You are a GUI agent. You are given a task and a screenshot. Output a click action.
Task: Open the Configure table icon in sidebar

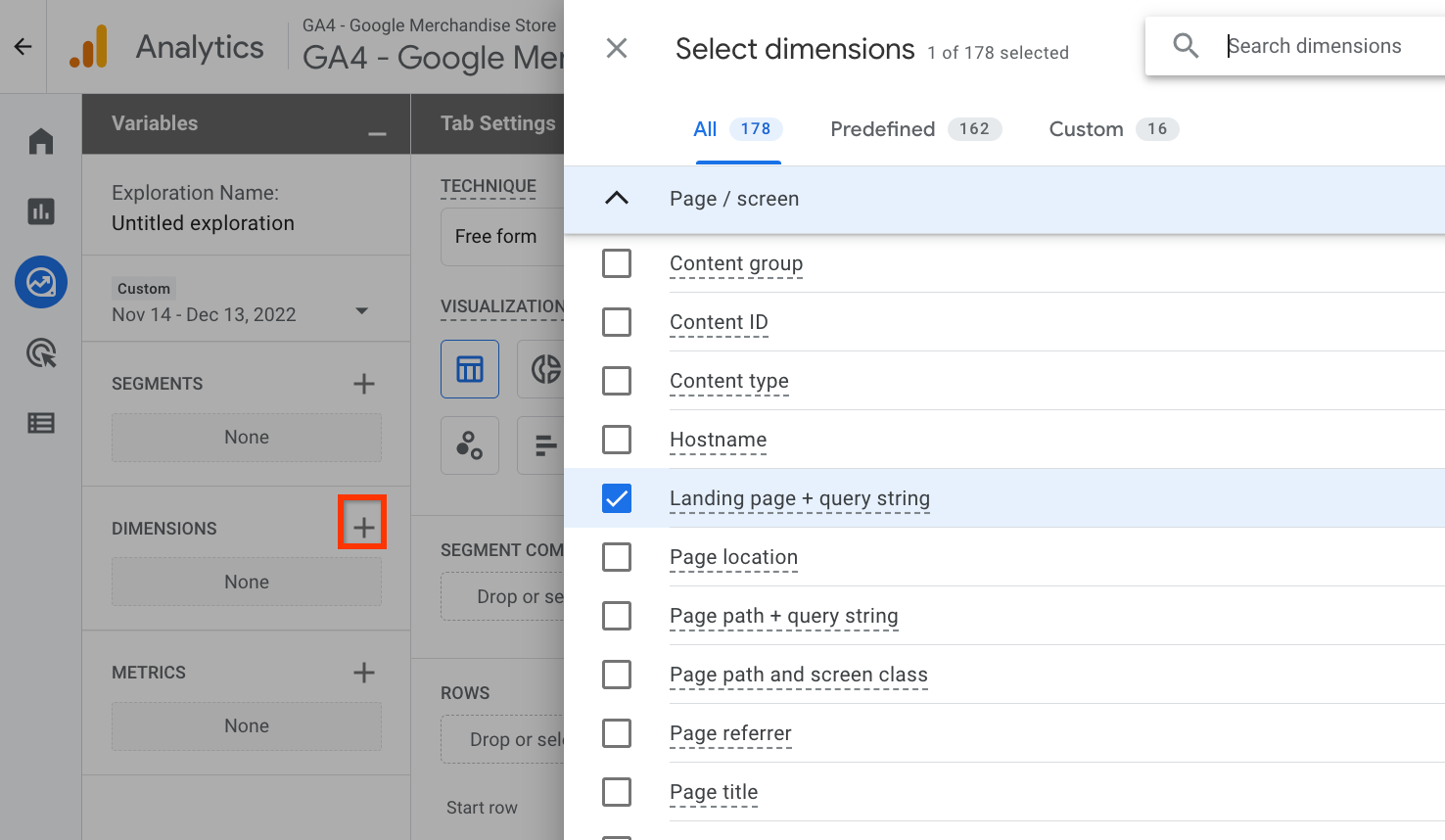pyautogui.click(x=41, y=423)
